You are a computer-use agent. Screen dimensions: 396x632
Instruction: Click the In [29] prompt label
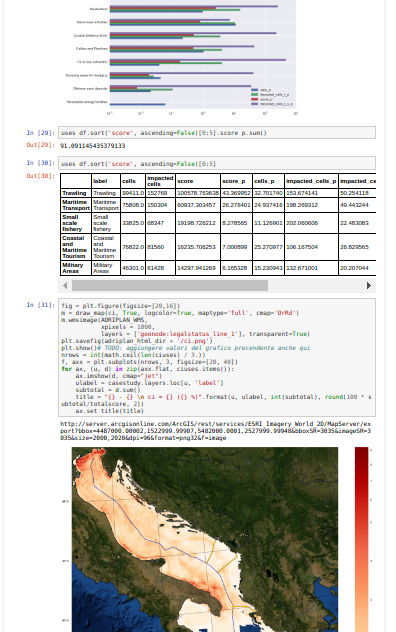(40, 133)
